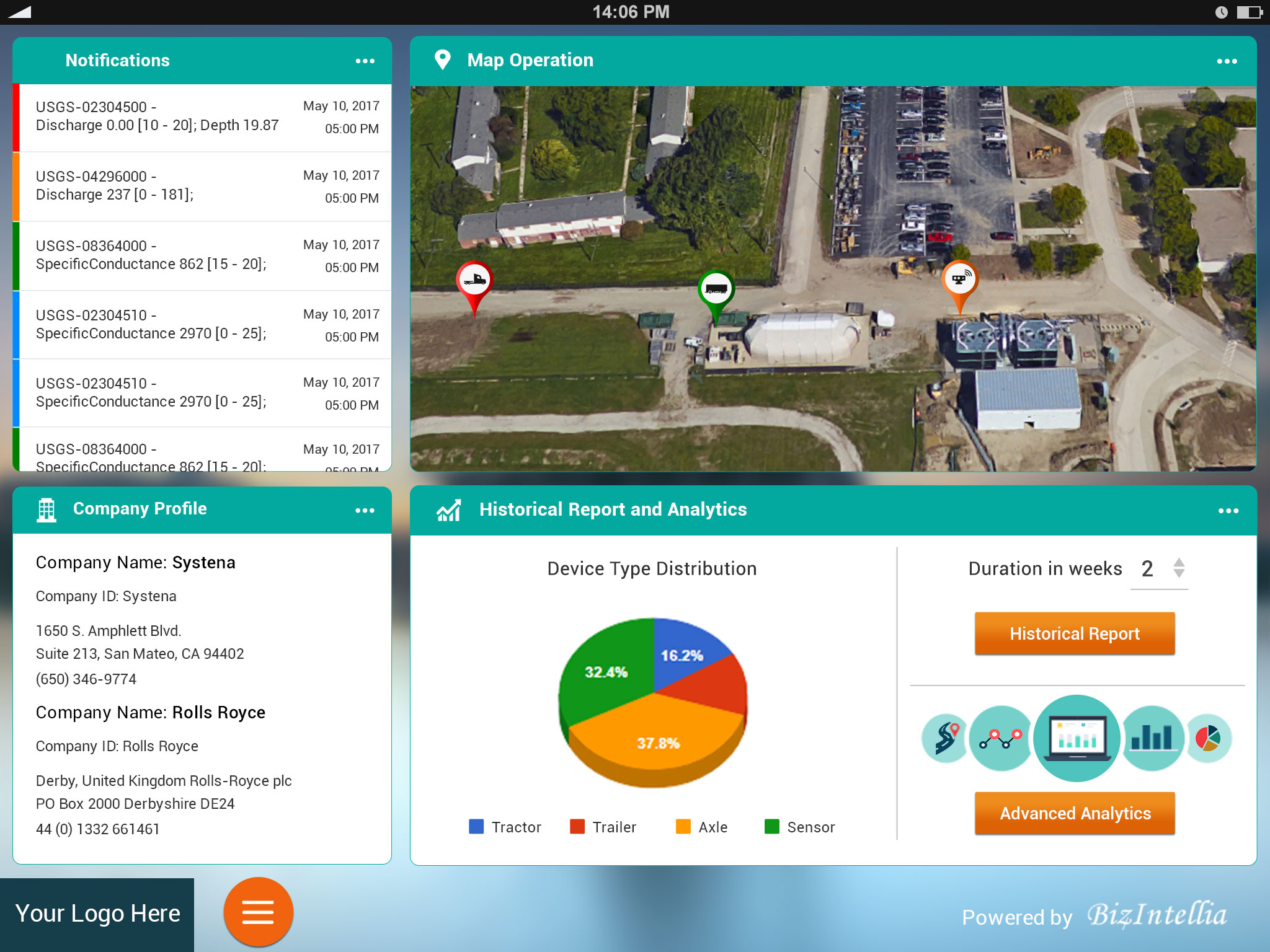Screen dimensions: 1270x952
Task: Toggle Tractor legend blue swatch
Action: [476, 827]
